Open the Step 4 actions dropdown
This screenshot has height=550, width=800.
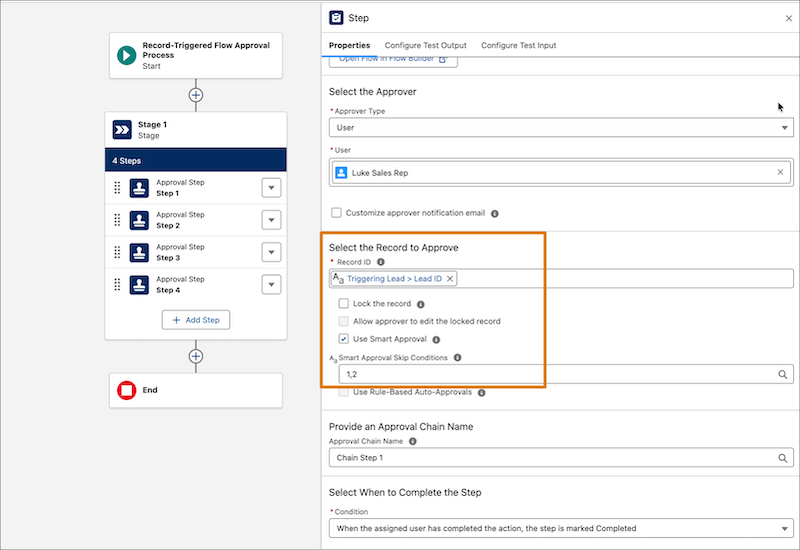[271, 285]
